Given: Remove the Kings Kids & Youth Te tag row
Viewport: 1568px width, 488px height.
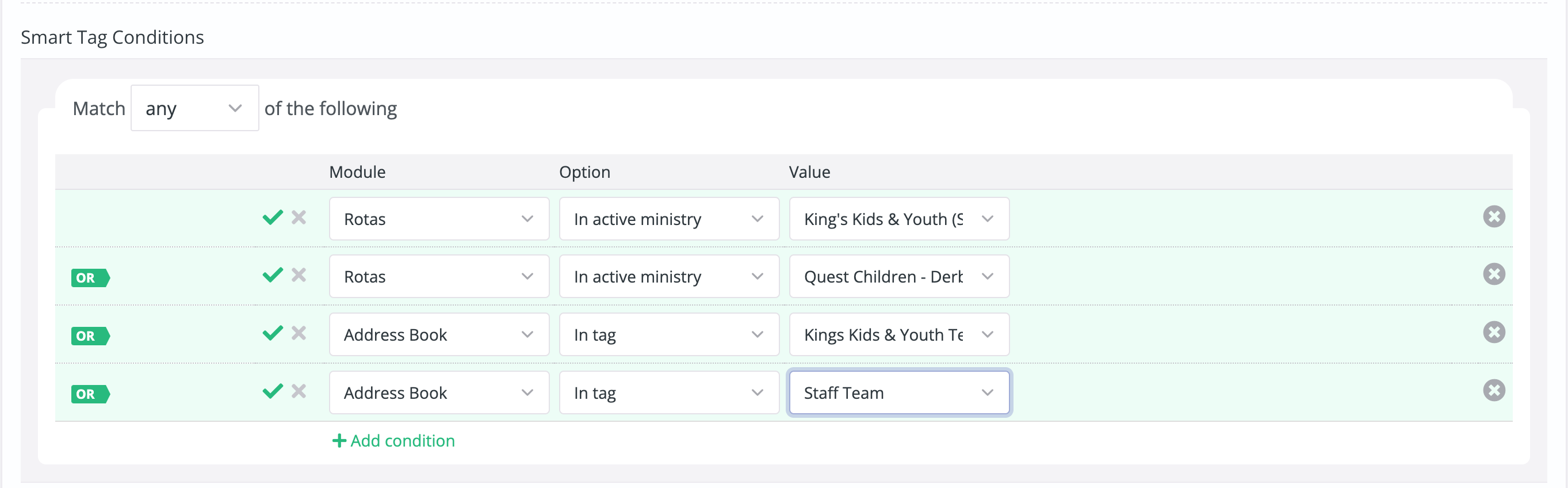Looking at the screenshot, I should 1494,332.
